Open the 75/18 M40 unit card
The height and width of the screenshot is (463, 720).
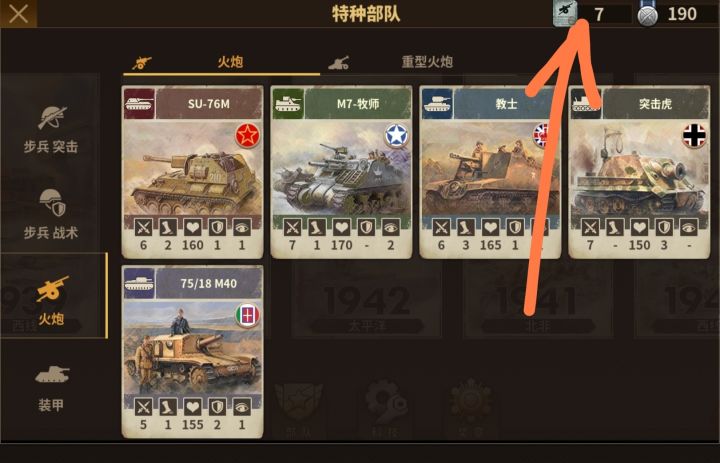[192, 351]
